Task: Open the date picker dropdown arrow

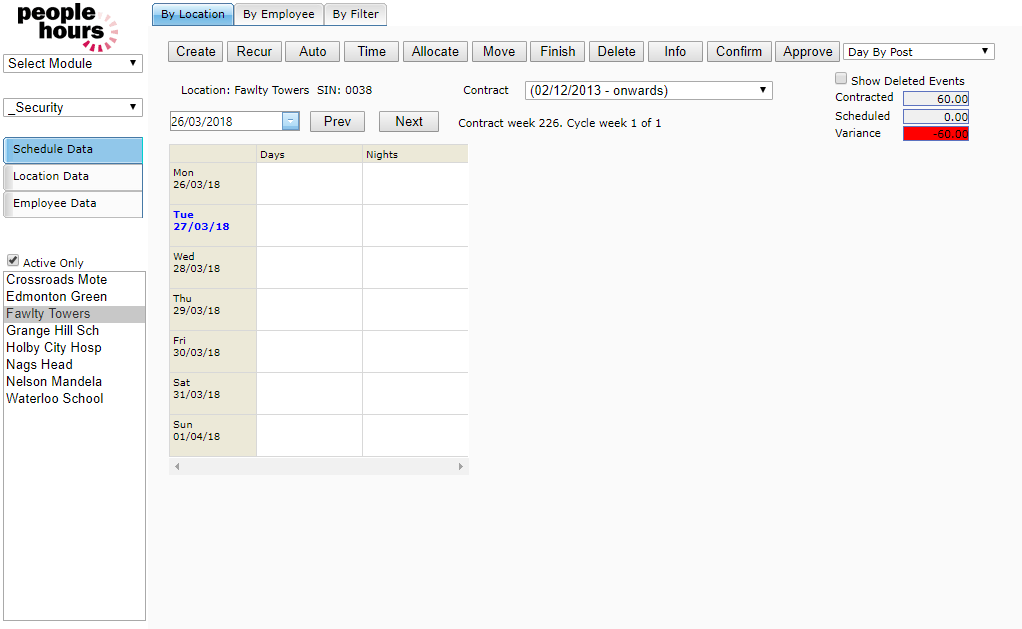Action: point(290,121)
